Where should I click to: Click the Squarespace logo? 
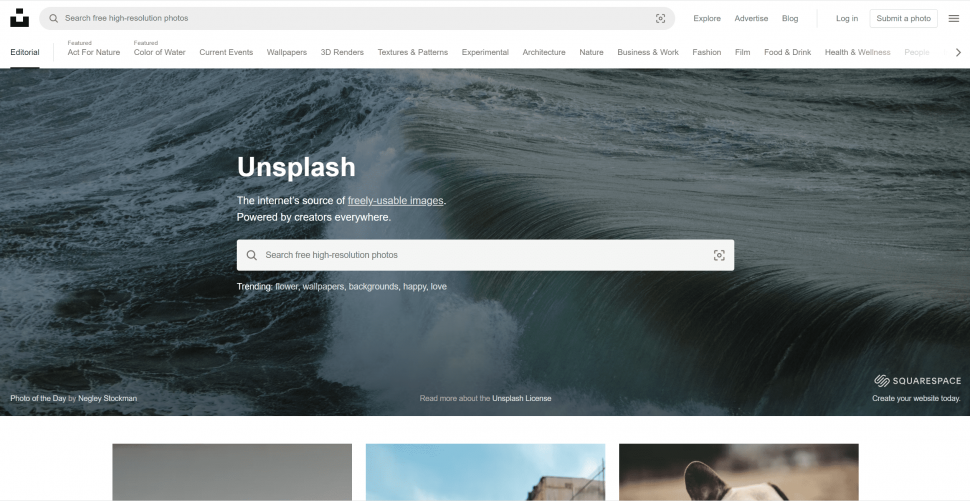click(x=917, y=380)
